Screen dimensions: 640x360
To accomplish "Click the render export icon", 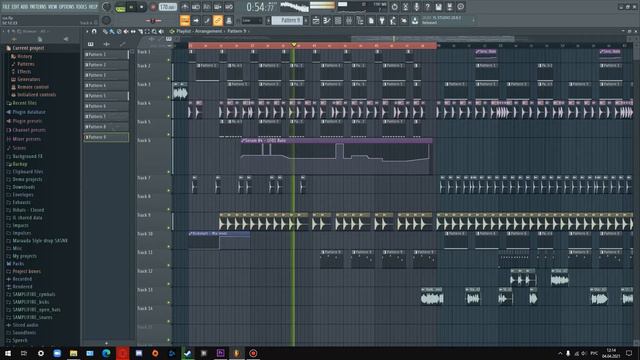I will pos(449,7).
